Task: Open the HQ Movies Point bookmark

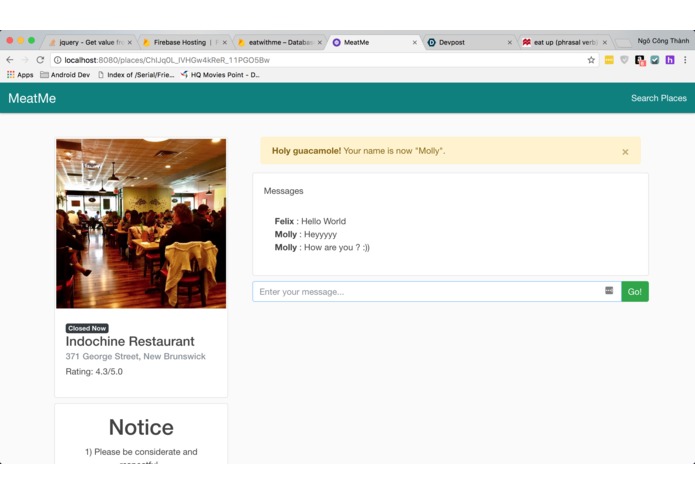Action: point(220,75)
